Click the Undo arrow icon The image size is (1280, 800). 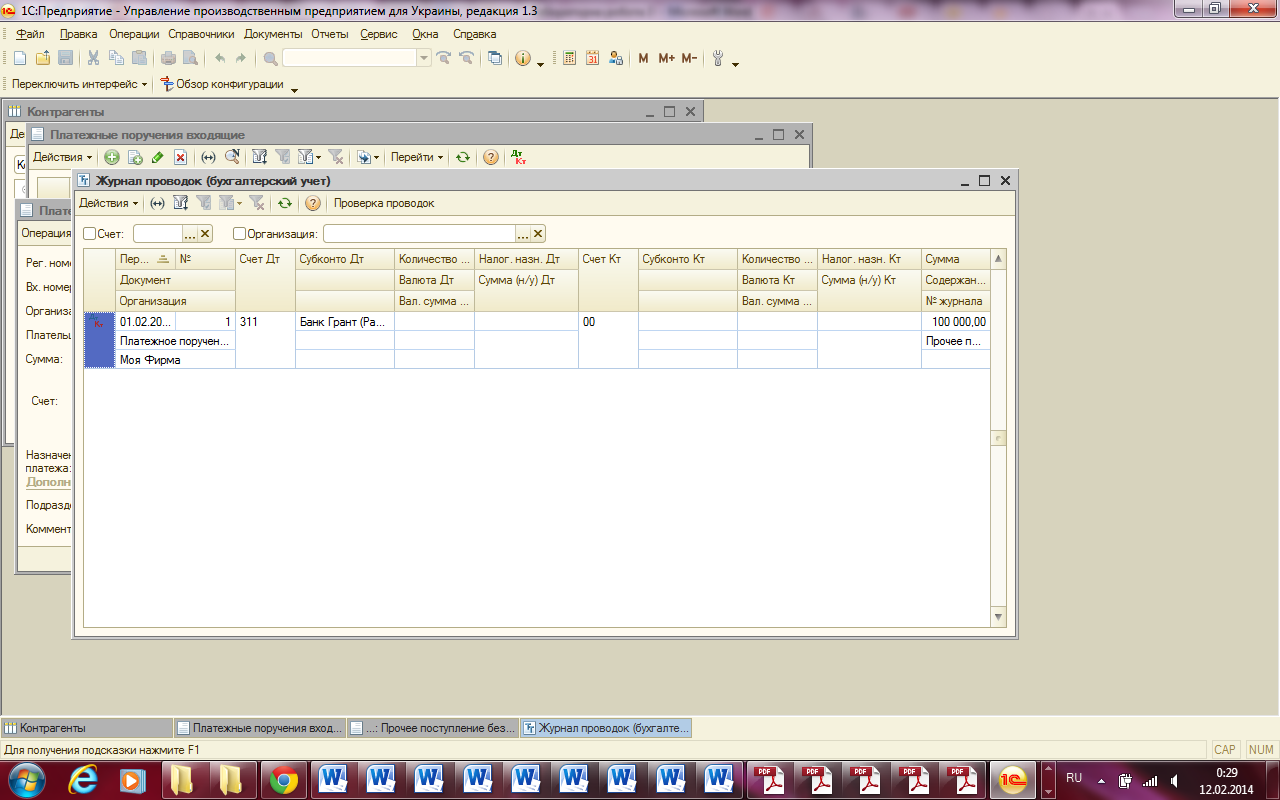coord(219,59)
